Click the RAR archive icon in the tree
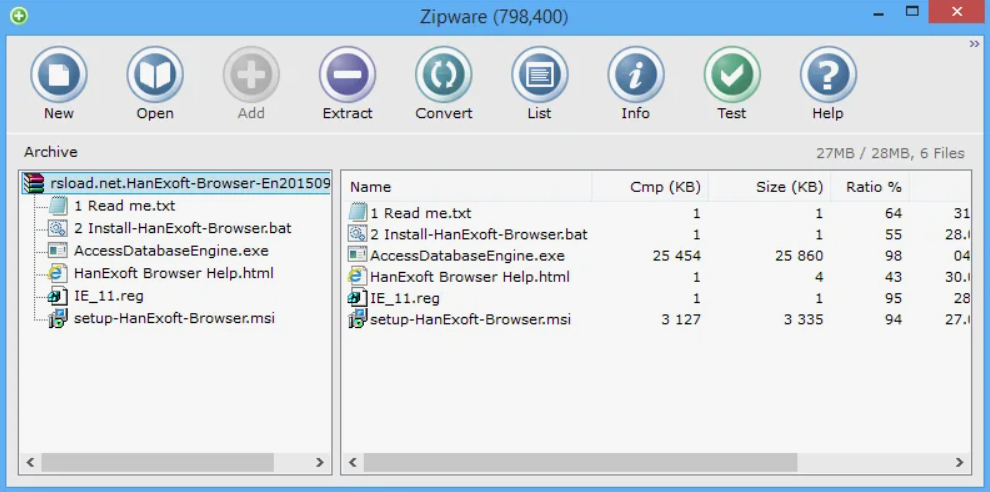This screenshot has height=492, width=990. click(34, 183)
